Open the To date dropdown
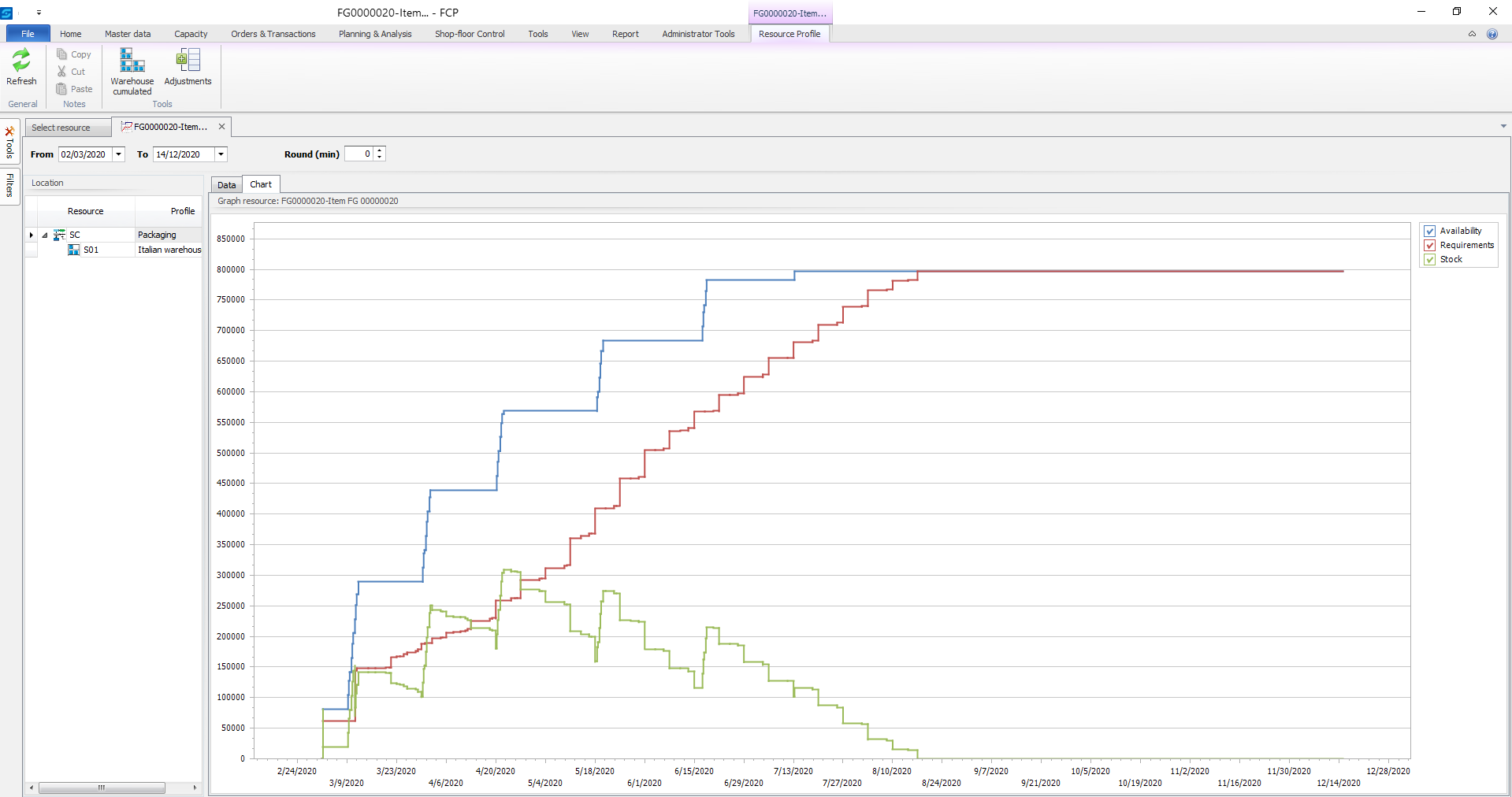The height and width of the screenshot is (797, 1512). [x=221, y=154]
